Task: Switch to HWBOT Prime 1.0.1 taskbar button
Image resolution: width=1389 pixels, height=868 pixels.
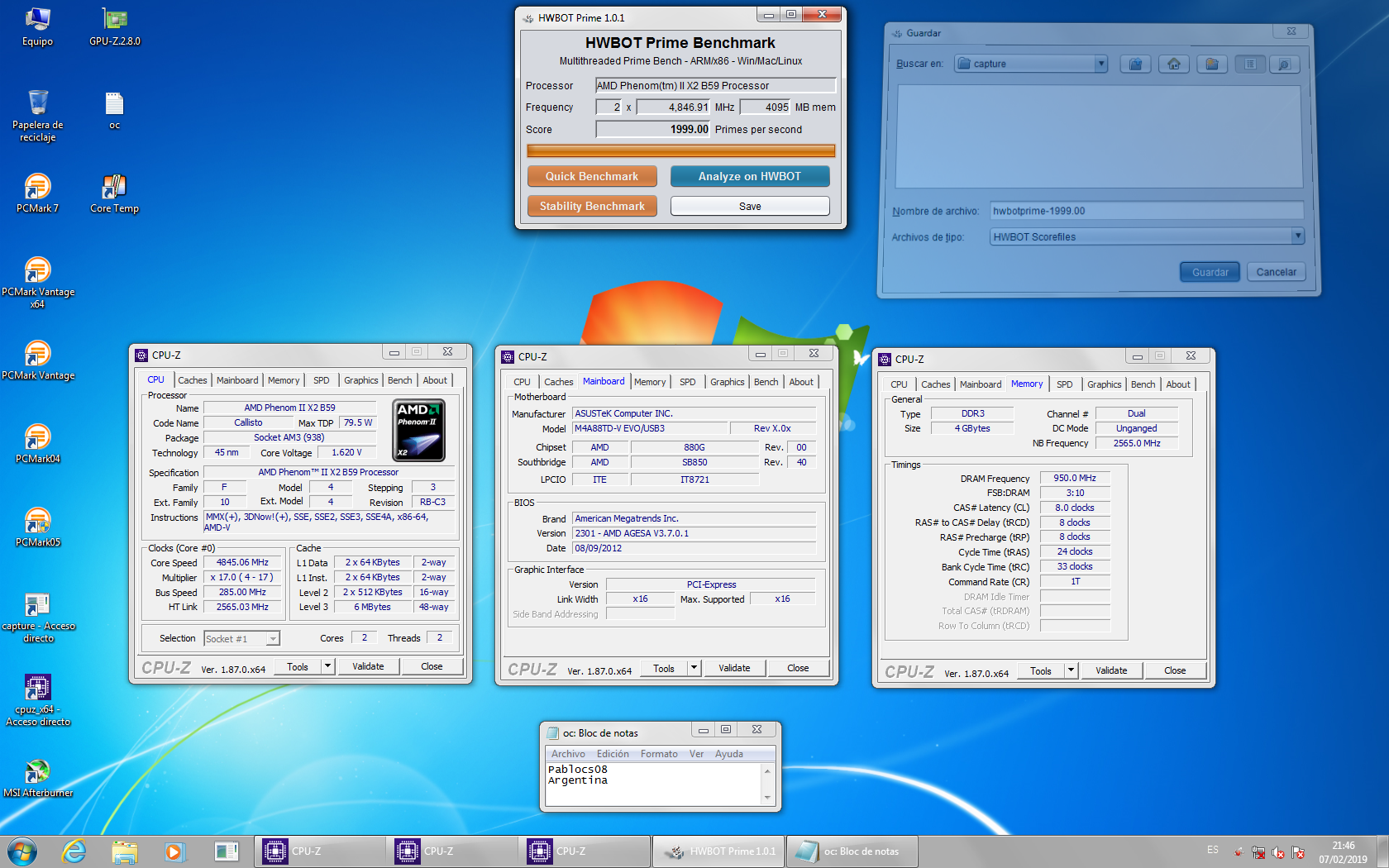Action: 718,851
